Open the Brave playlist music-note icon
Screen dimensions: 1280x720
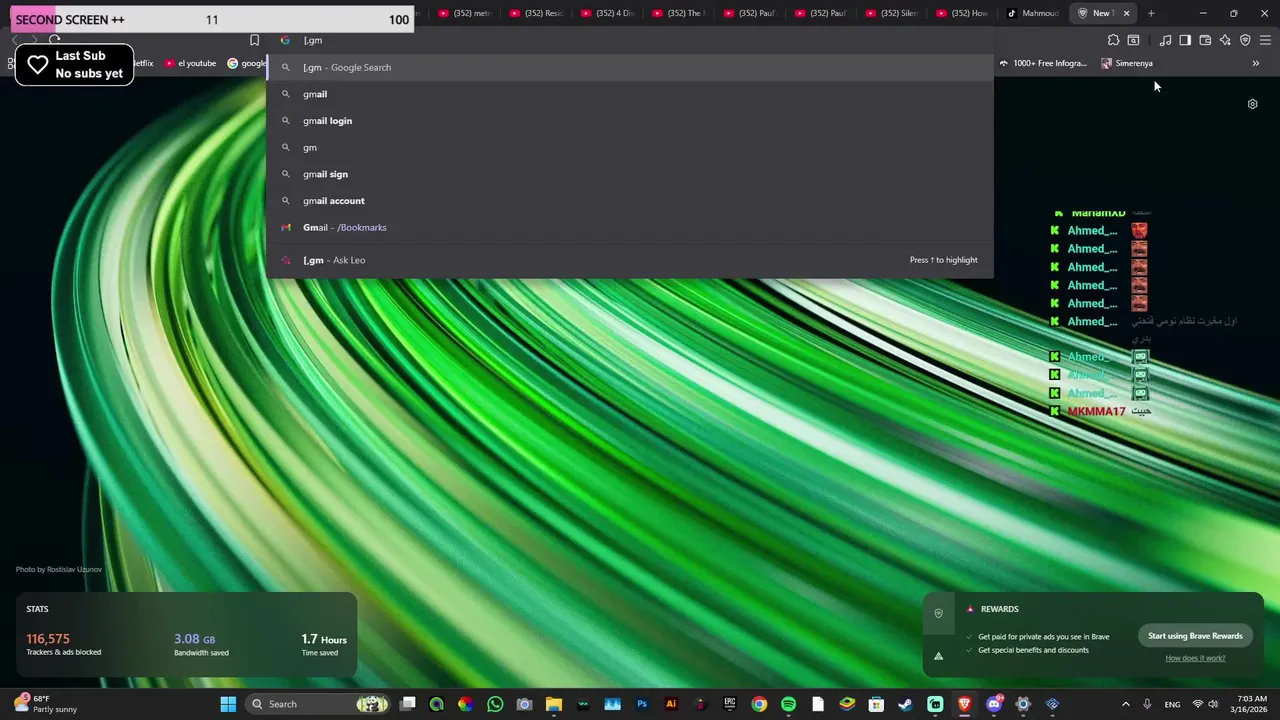pos(1165,40)
